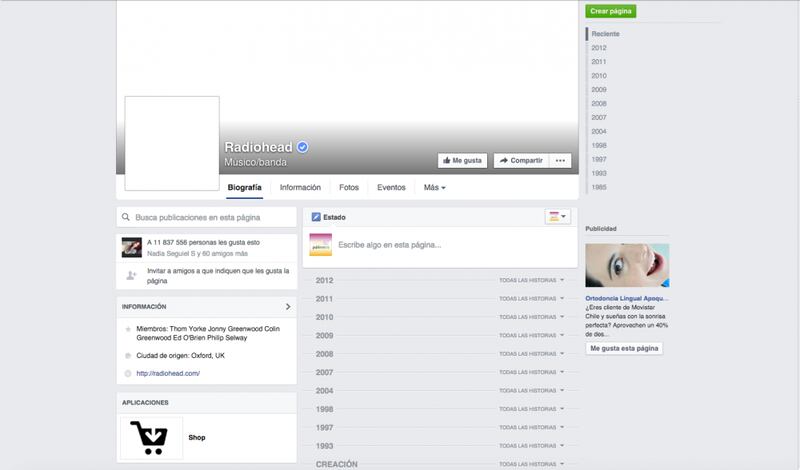Image resolution: width=800 pixels, height=470 pixels.
Task: Click the Crear página button
Action: click(x=611, y=11)
